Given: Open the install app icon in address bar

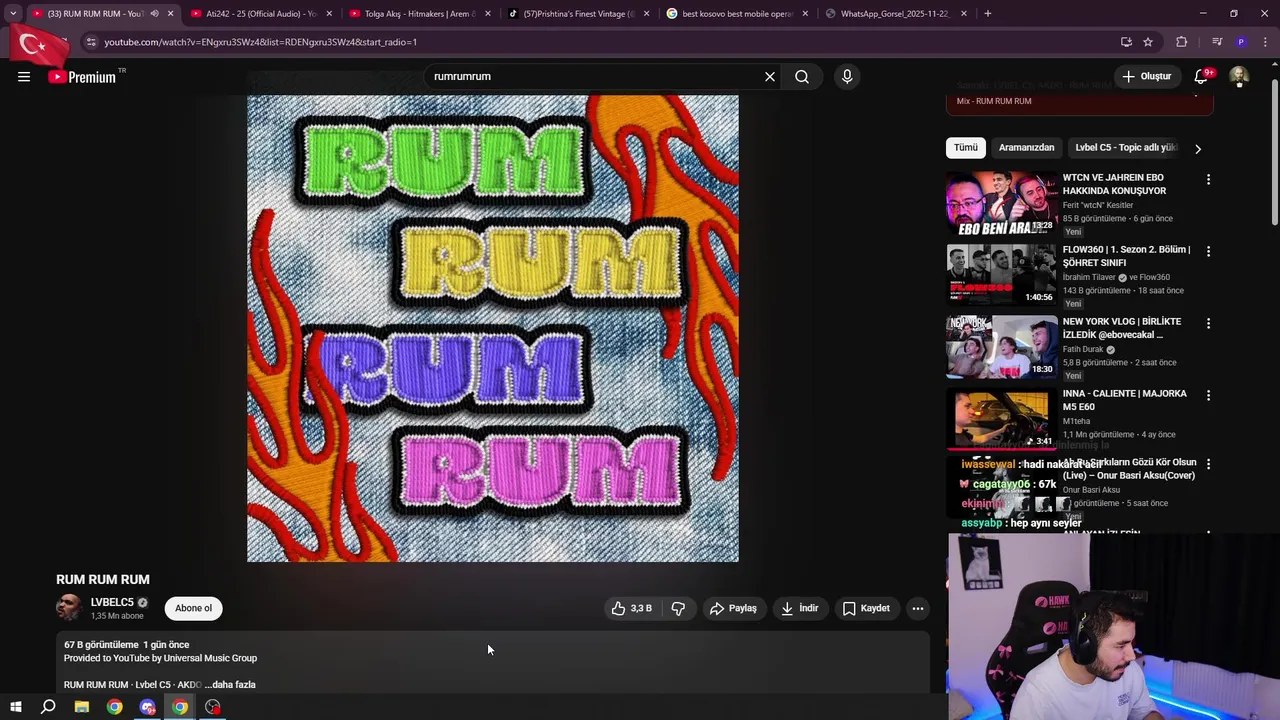Looking at the screenshot, I should pyautogui.click(x=1126, y=42).
